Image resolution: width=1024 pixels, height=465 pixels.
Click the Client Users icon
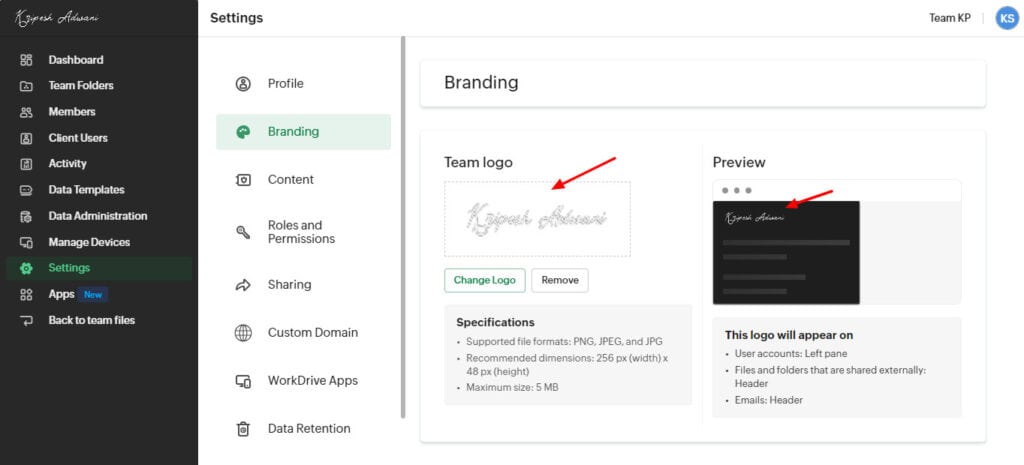pos(26,138)
